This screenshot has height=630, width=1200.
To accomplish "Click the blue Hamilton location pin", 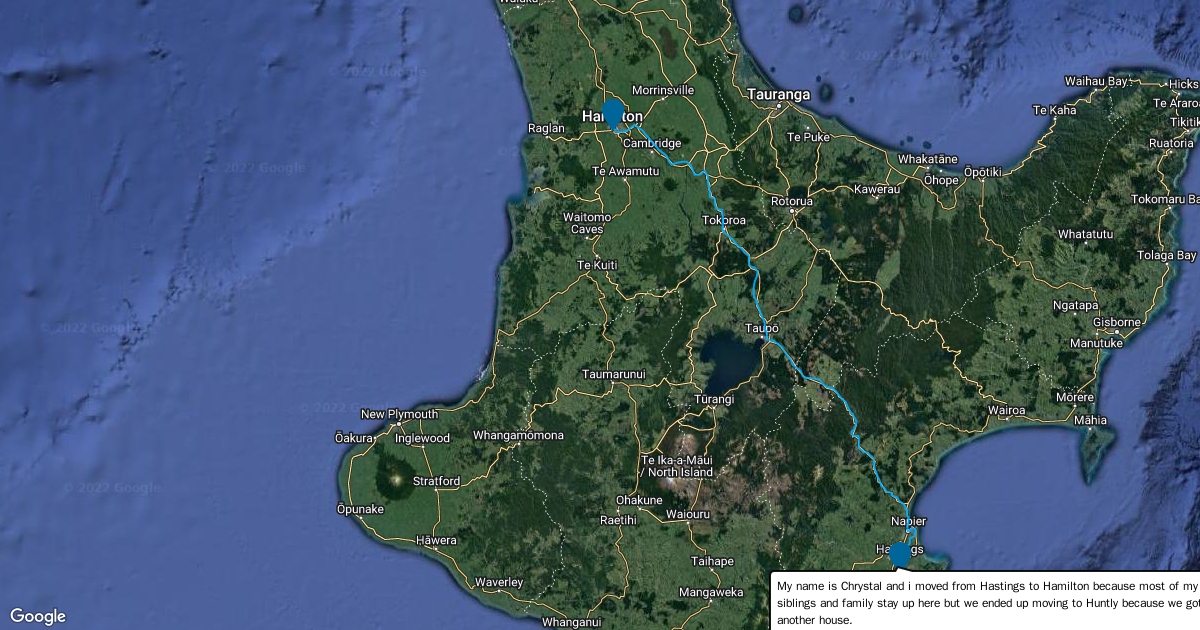I will pyautogui.click(x=612, y=113).
